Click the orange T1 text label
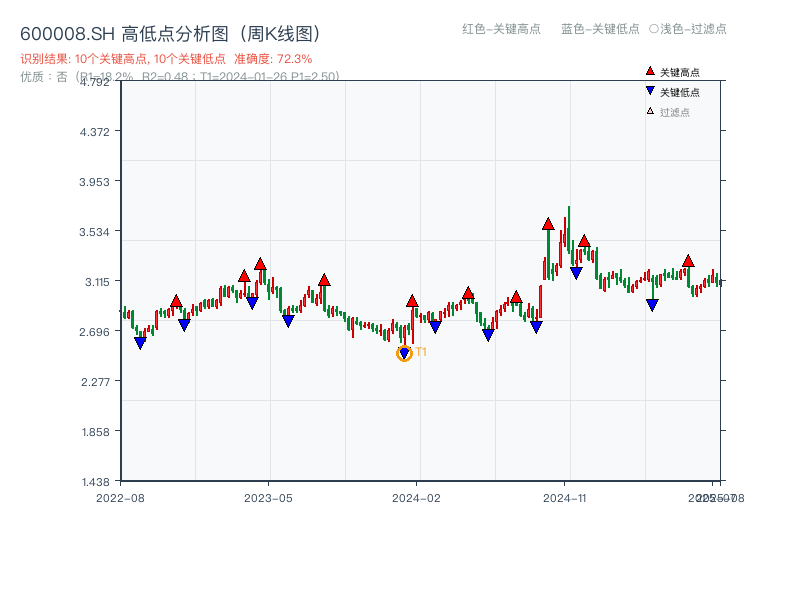 point(421,352)
